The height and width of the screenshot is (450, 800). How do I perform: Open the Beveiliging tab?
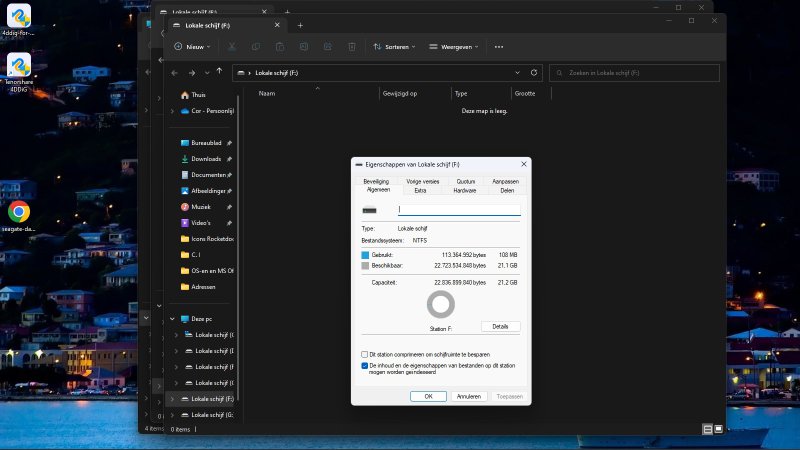(376, 181)
